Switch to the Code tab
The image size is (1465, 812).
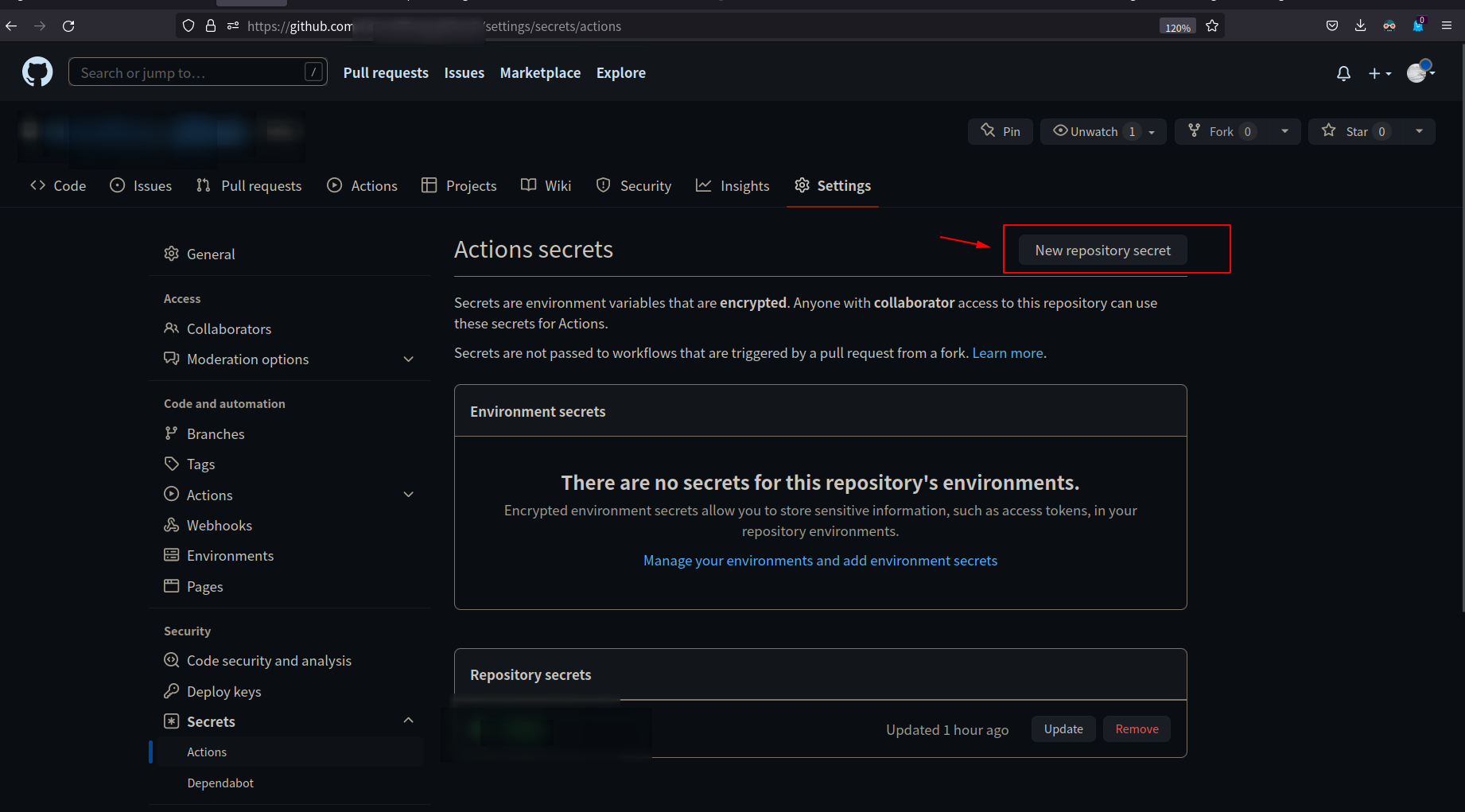click(58, 185)
